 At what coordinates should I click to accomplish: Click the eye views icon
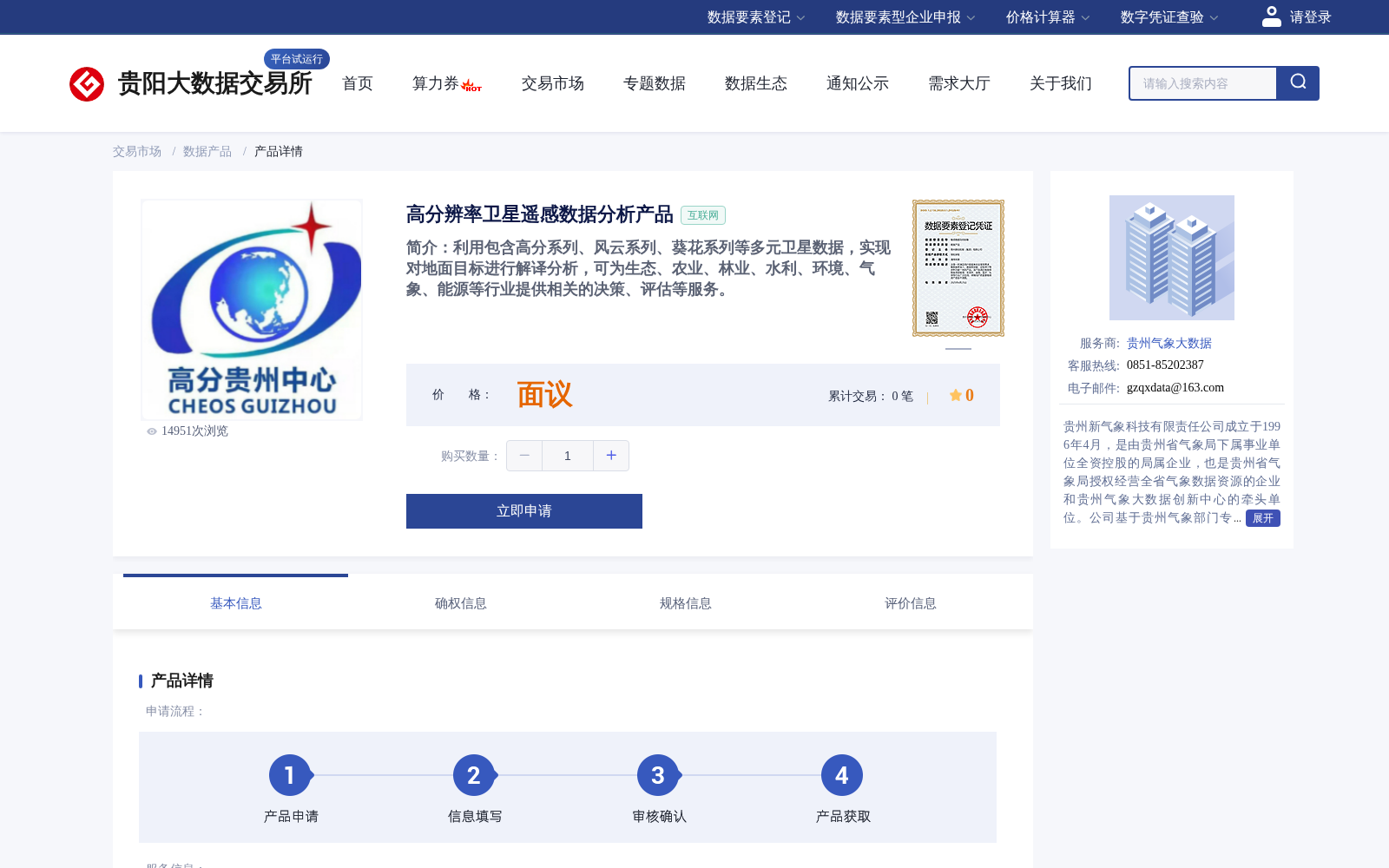point(152,431)
